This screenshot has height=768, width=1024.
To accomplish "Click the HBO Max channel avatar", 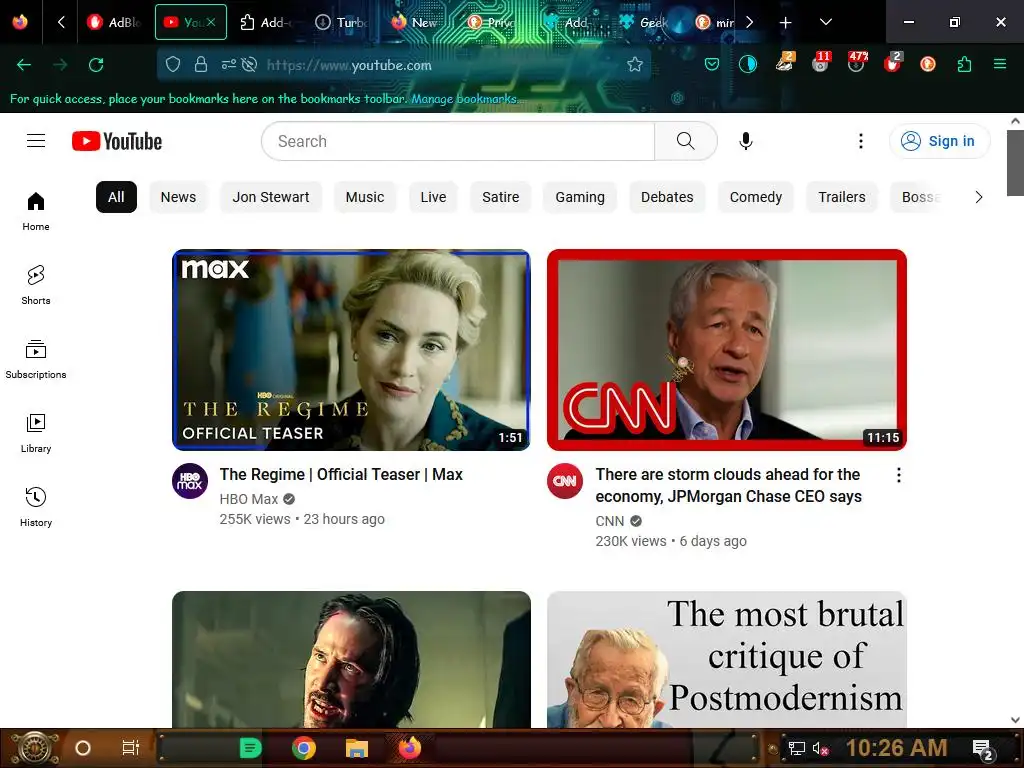I will click(x=190, y=481).
